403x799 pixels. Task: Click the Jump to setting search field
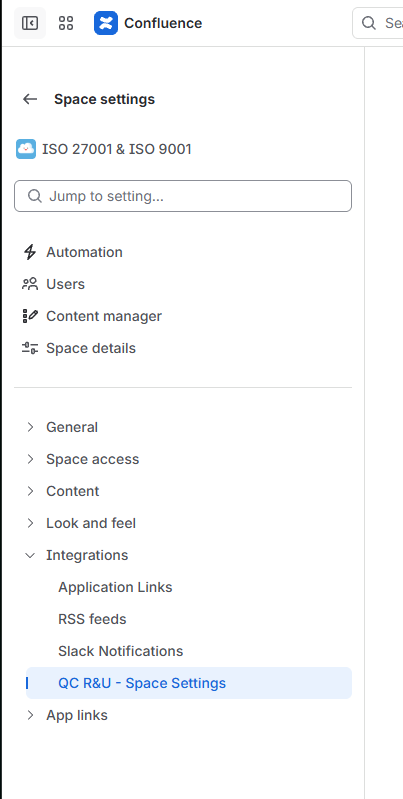tap(183, 196)
